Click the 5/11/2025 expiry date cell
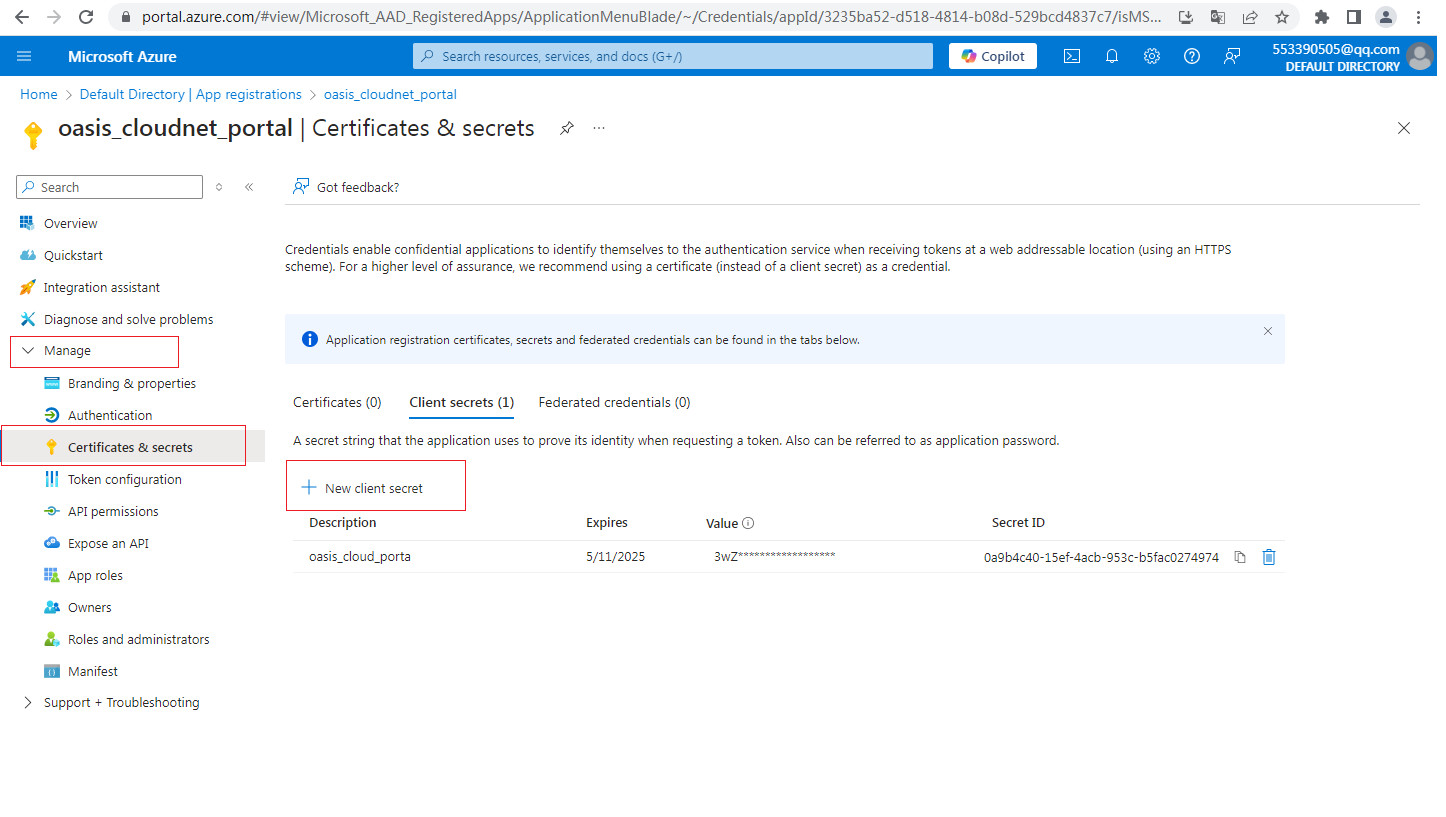The height and width of the screenshot is (817, 1446). tap(616, 557)
